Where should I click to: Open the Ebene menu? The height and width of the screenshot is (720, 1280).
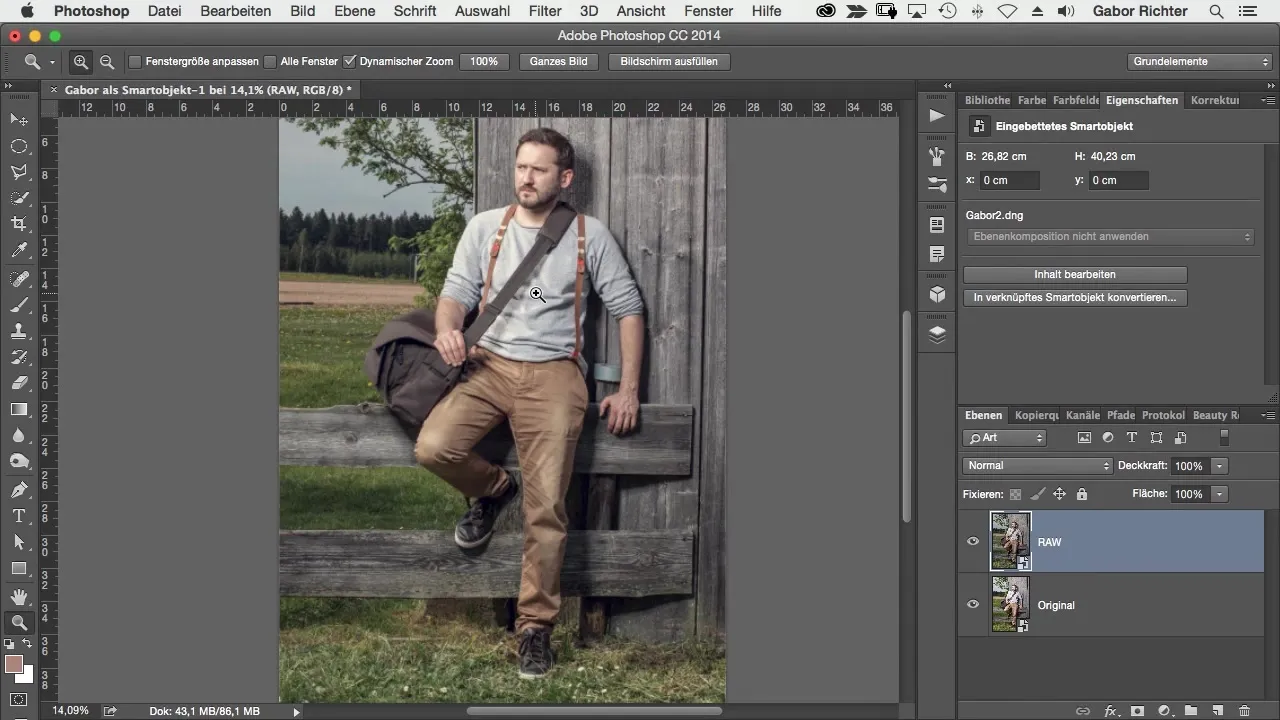tap(355, 11)
